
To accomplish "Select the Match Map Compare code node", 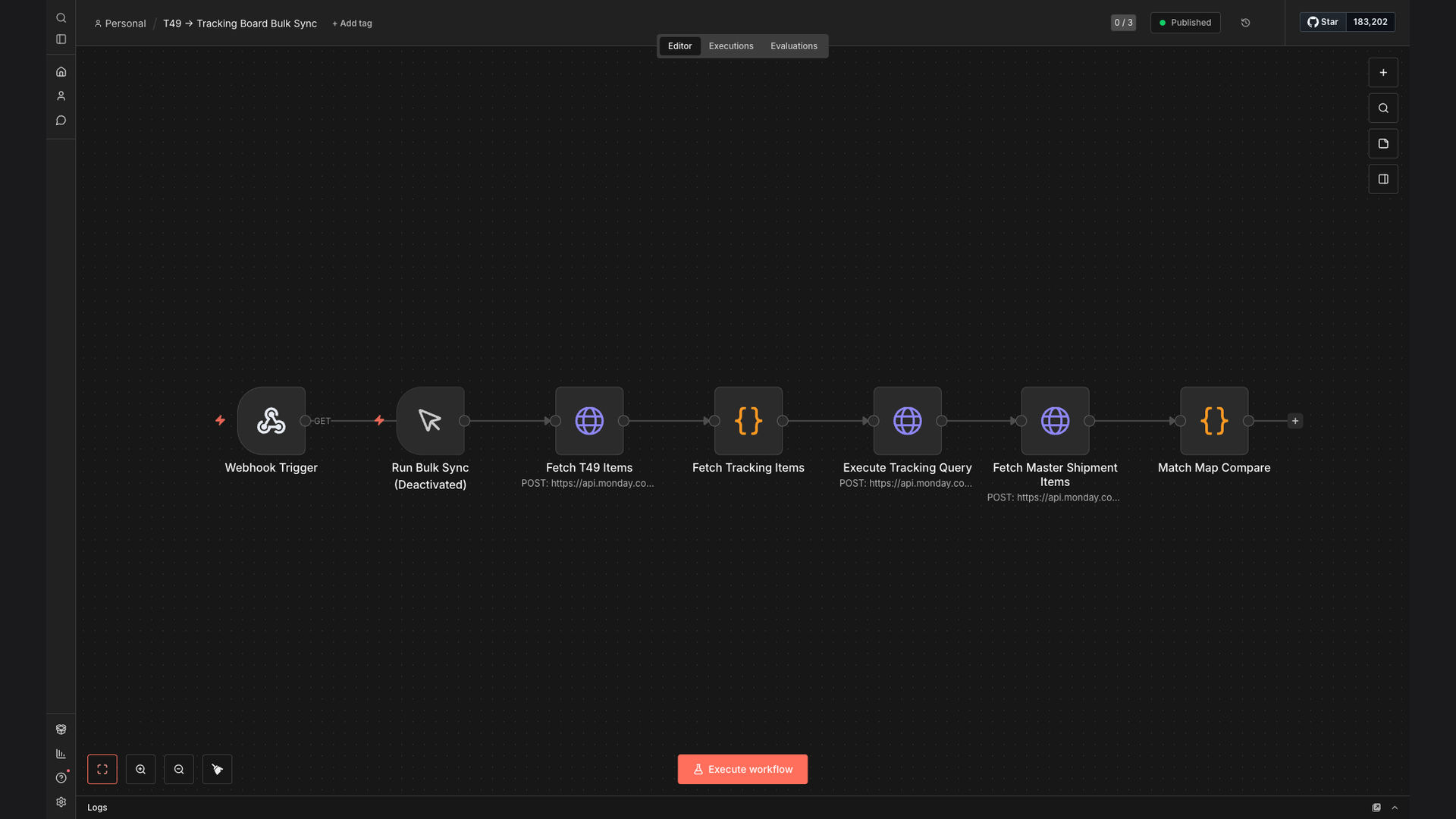I will click(x=1214, y=421).
